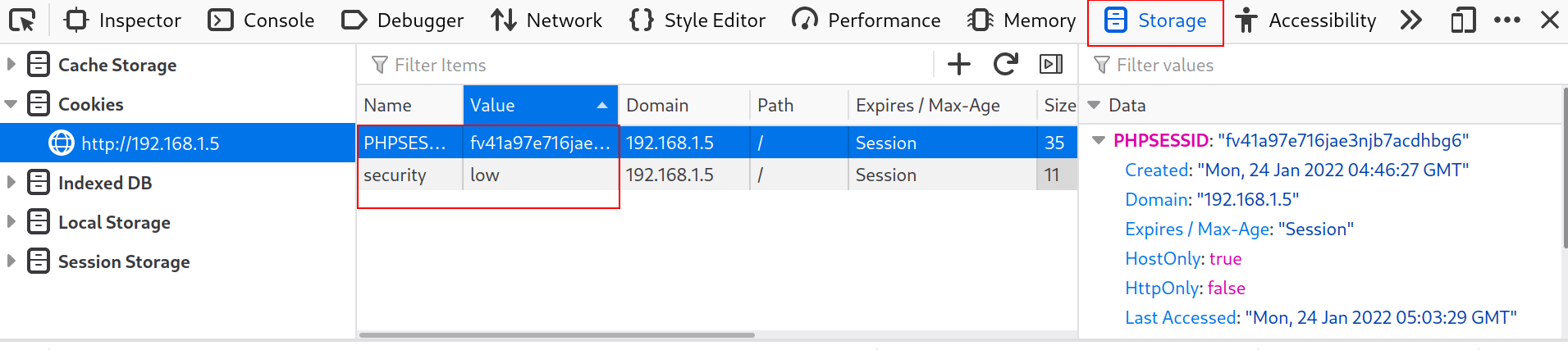The height and width of the screenshot is (350, 1568).
Task: Open the DevTools three-dots options menu
Action: (x=1506, y=20)
